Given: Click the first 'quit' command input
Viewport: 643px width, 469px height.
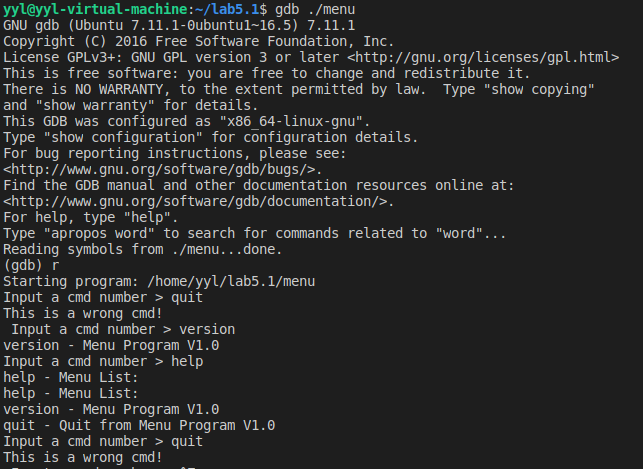Looking at the screenshot, I should coord(187,297).
